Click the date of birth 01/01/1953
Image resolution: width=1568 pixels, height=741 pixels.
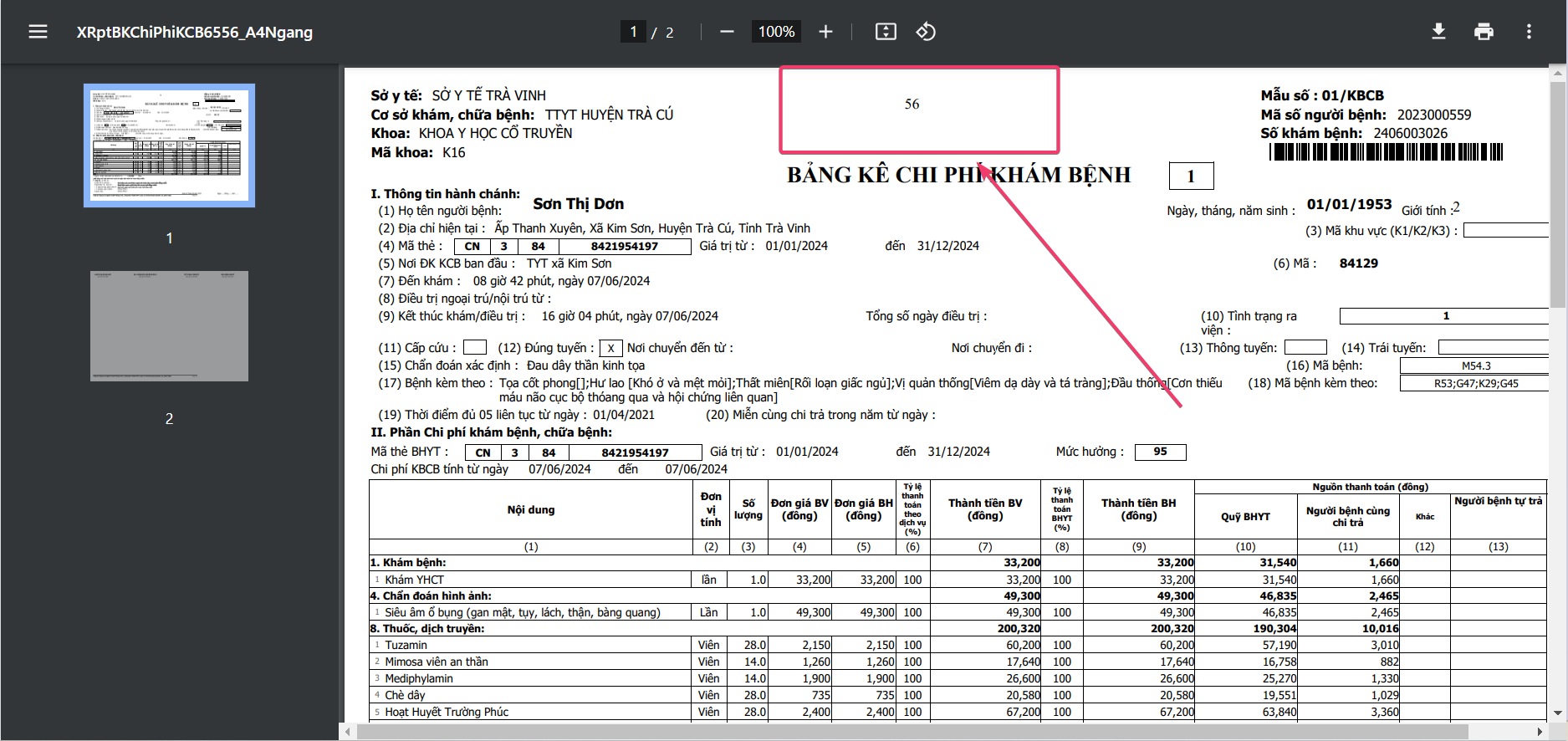pos(1349,204)
